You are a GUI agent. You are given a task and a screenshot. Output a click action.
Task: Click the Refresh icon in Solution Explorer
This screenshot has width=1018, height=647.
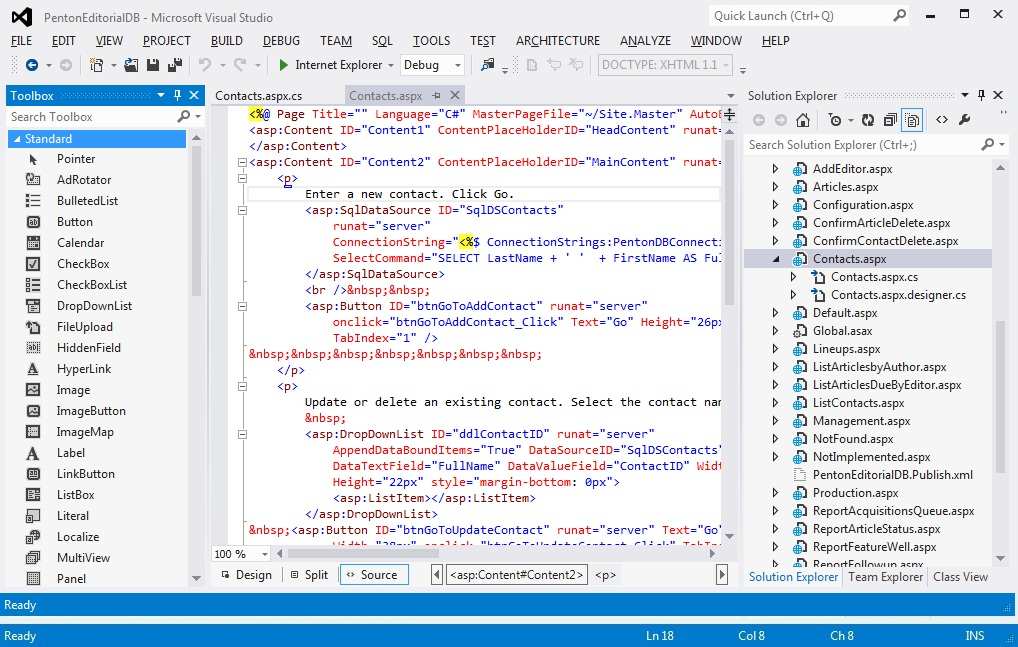868,119
